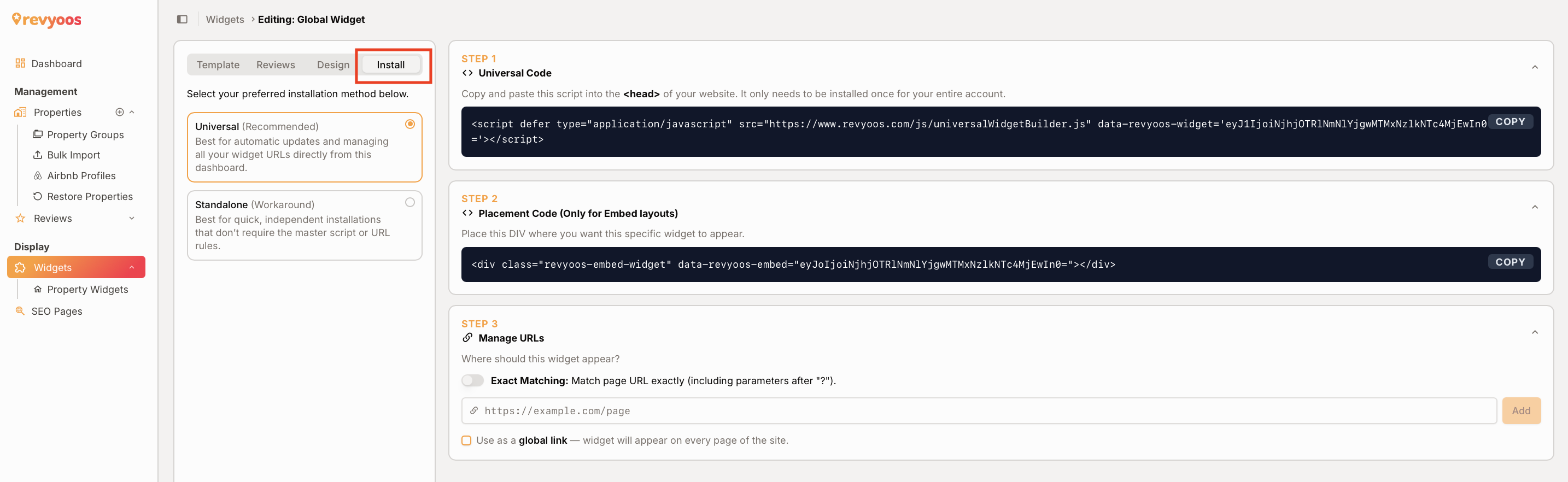This screenshot has height=482, width=1568.
Task: Click the Universal Code brackets icon
Action: [x=467, y=73]
